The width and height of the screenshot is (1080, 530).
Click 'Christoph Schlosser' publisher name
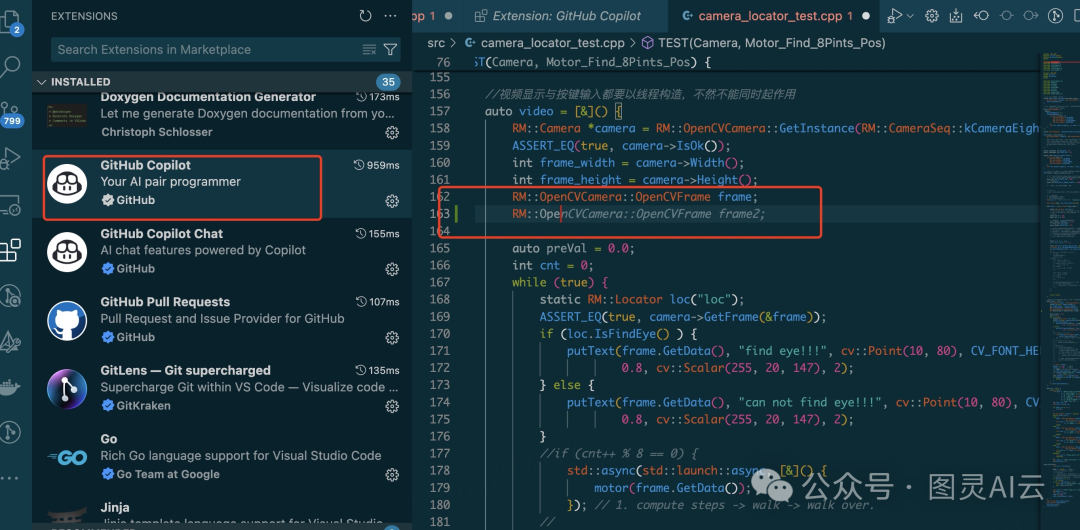click(x=156, y=132)
